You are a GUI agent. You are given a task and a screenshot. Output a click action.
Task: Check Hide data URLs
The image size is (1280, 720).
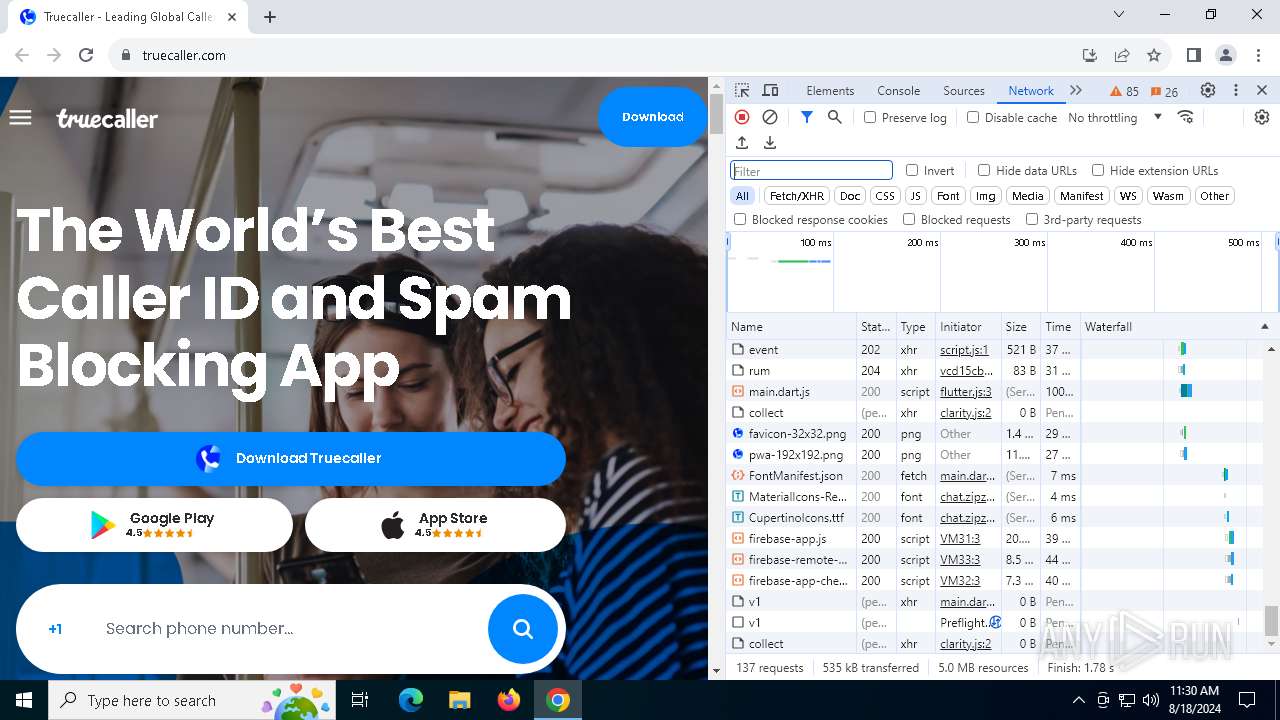[x=984, y=170]
